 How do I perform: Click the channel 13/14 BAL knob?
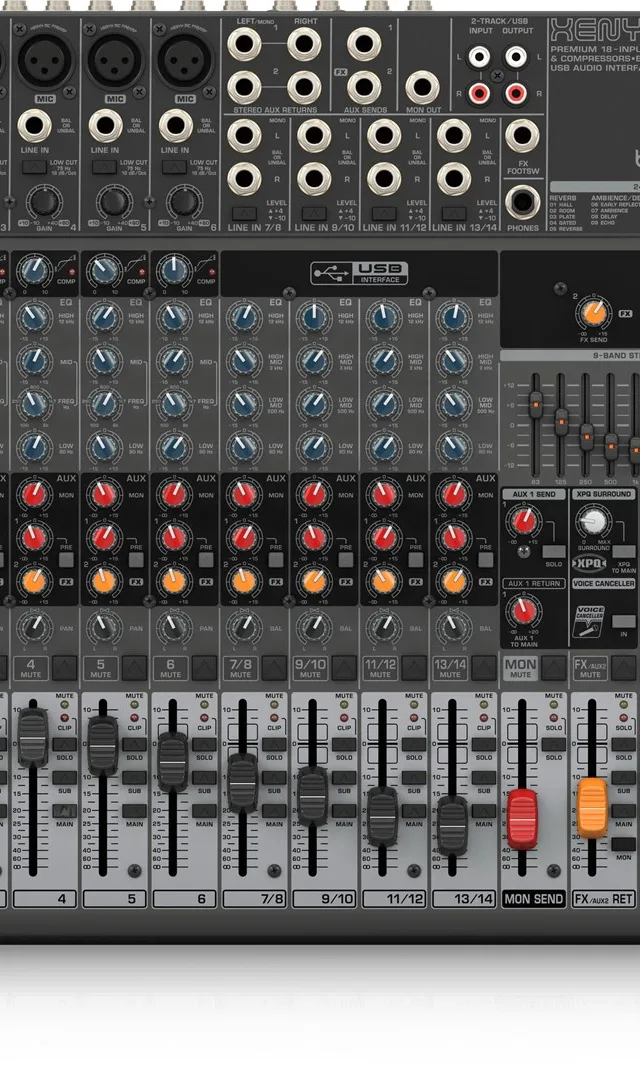453,626
